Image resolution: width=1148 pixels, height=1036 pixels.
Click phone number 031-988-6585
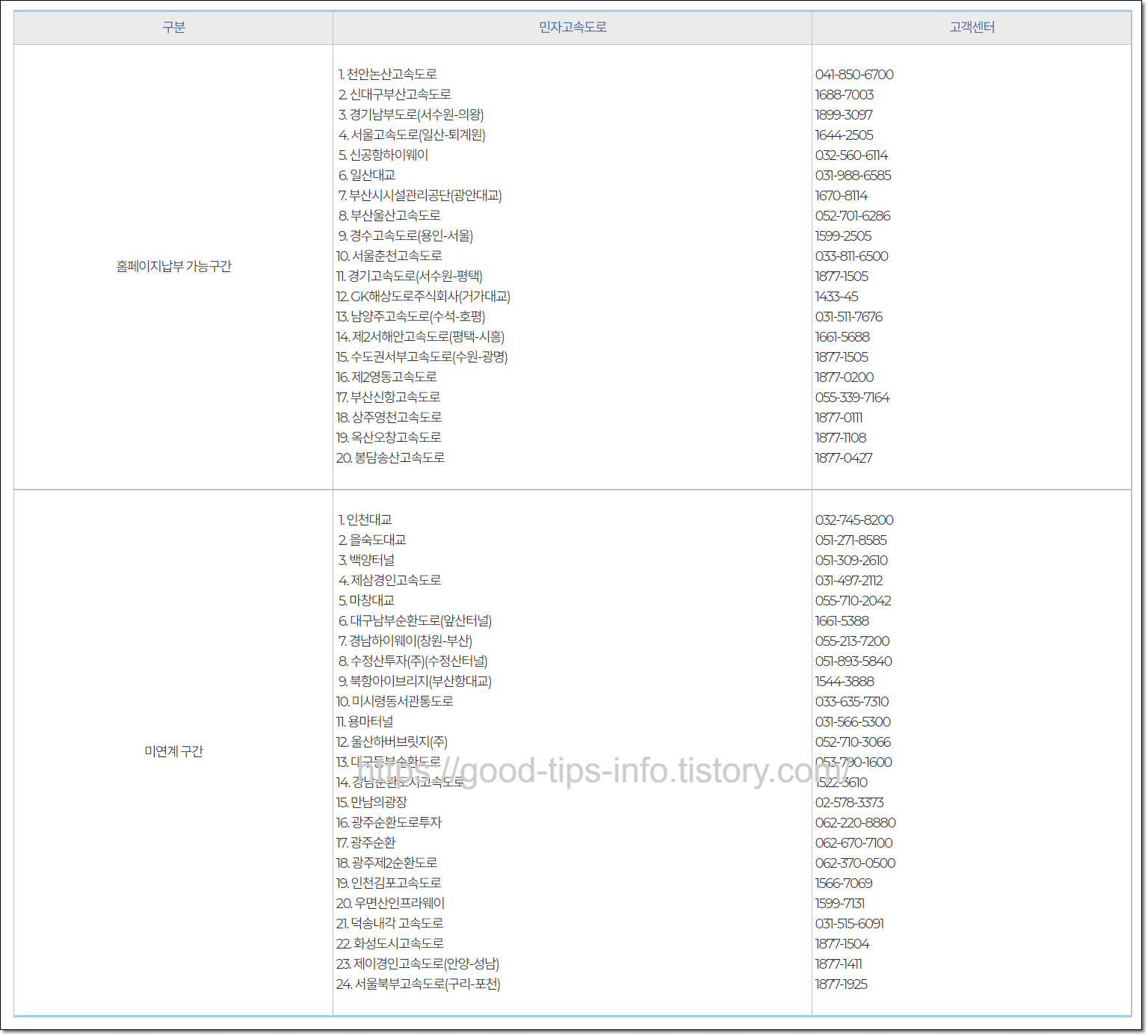(854, 176)
